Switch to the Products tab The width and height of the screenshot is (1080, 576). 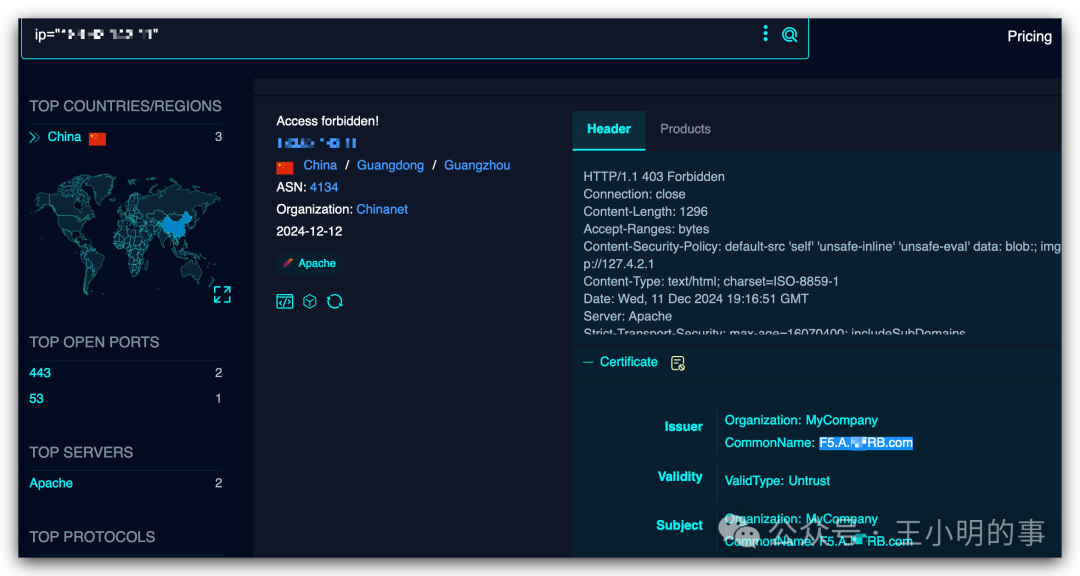(x=685, y=129)
